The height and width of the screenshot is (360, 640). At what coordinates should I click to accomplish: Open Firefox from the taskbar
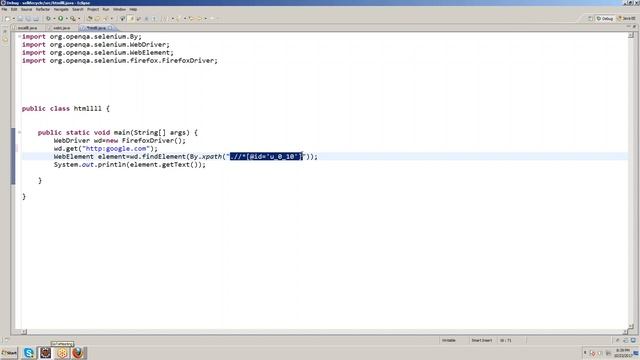coord(78,353)
